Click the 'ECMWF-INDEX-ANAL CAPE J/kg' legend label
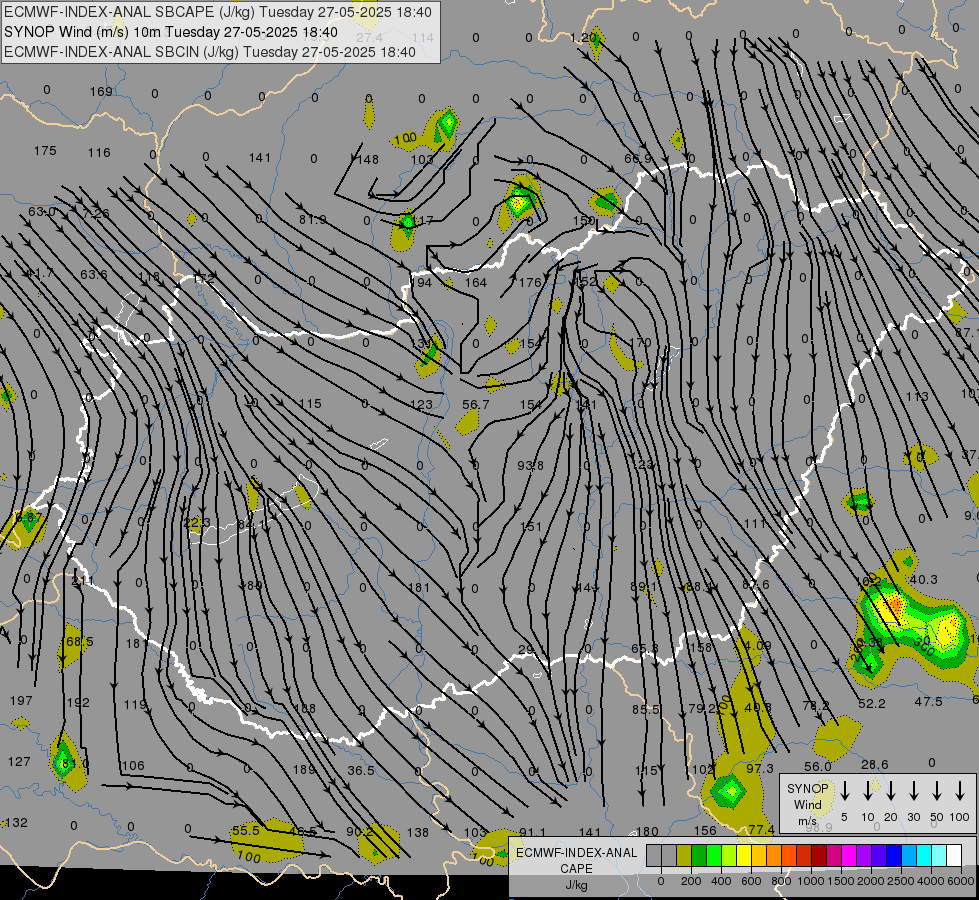The image size is (979, 900). click(x=576, y=868)
